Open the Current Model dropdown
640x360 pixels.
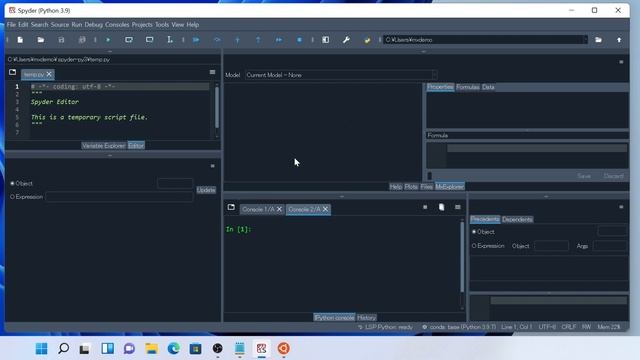(341, 75)
